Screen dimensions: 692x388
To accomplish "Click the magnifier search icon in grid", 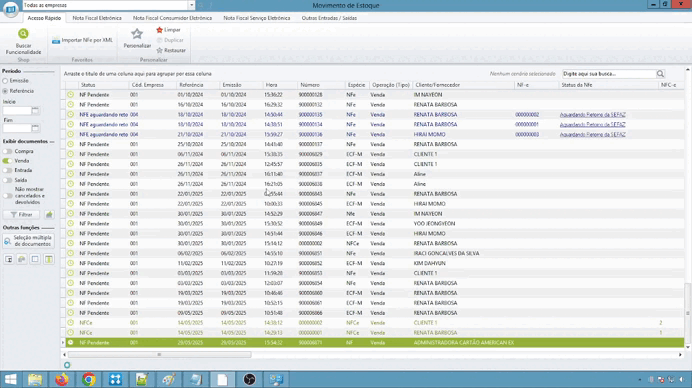I will pyautogui.click(x=660, y=74).
